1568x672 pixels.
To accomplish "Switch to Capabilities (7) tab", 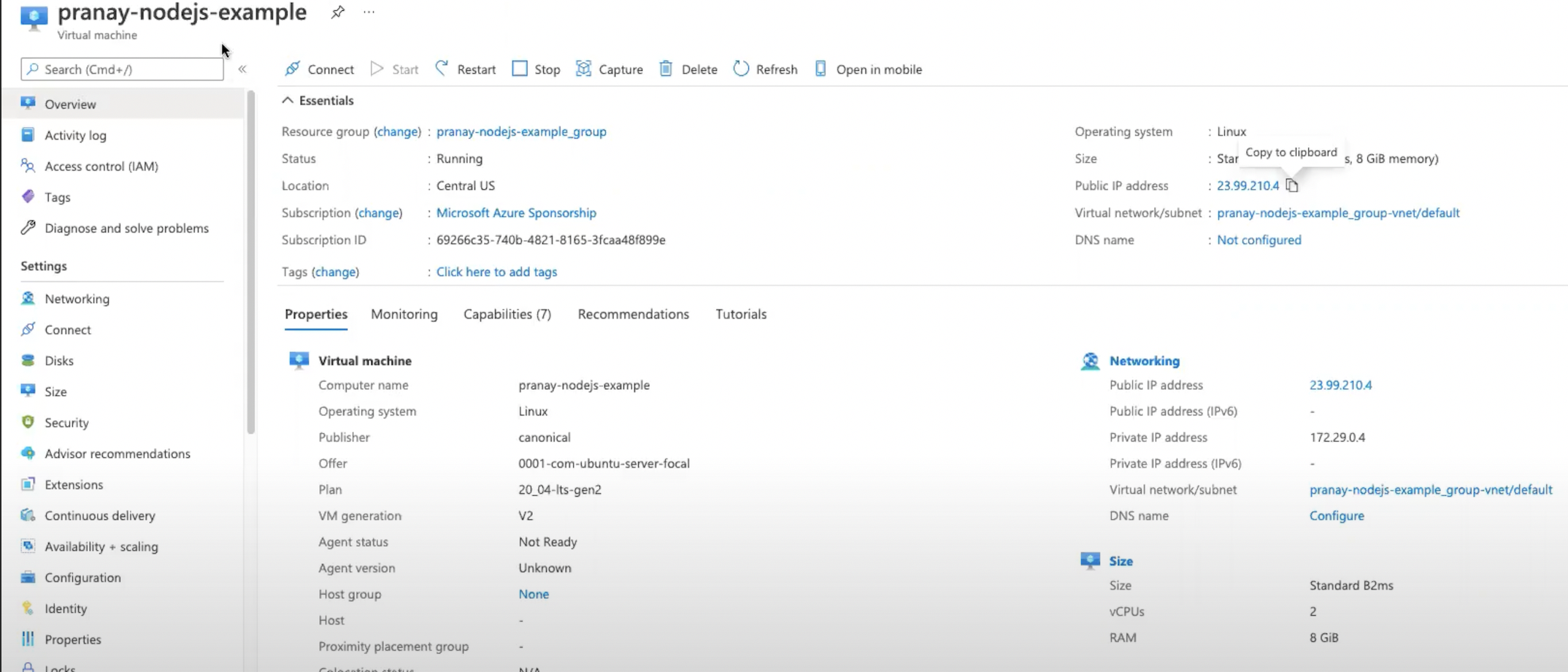I will point(507,314).
